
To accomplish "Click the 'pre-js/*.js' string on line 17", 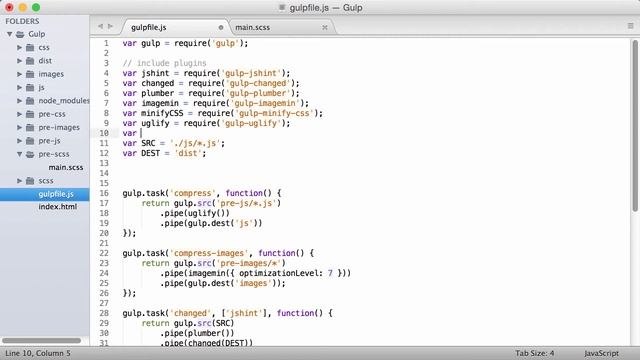I will [246, 203].
